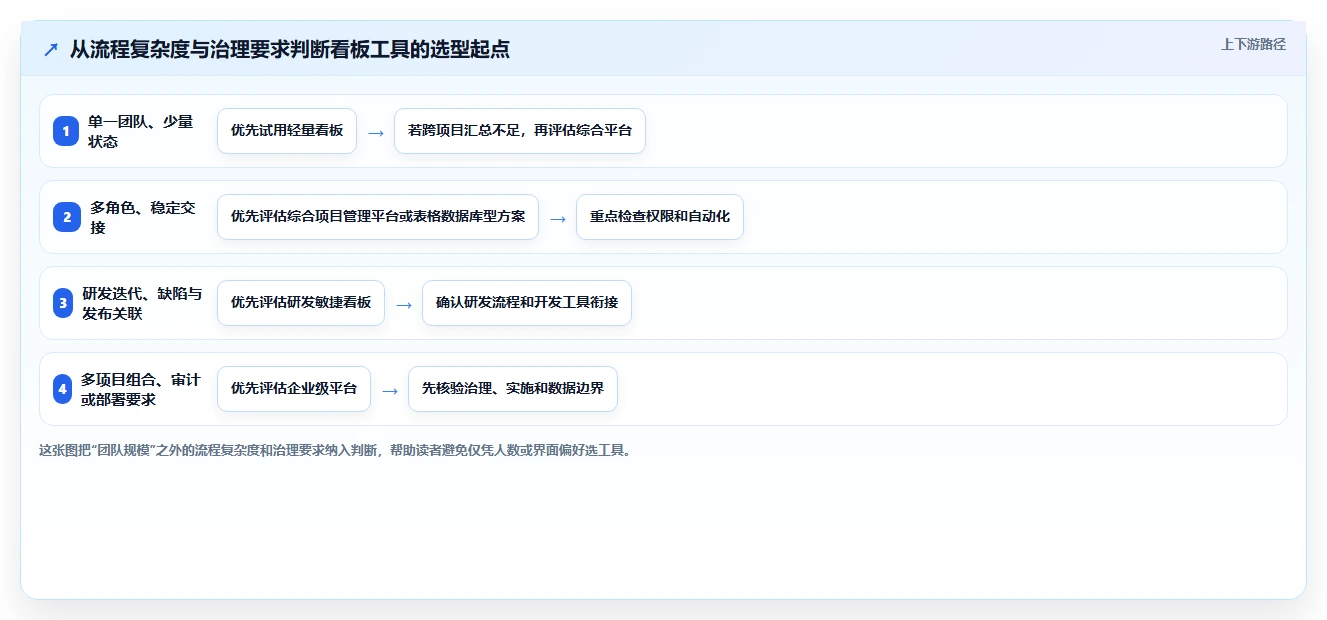The image size is (1327, 620).
Task: Click the number 2 badge
Action: click(67, 217)
